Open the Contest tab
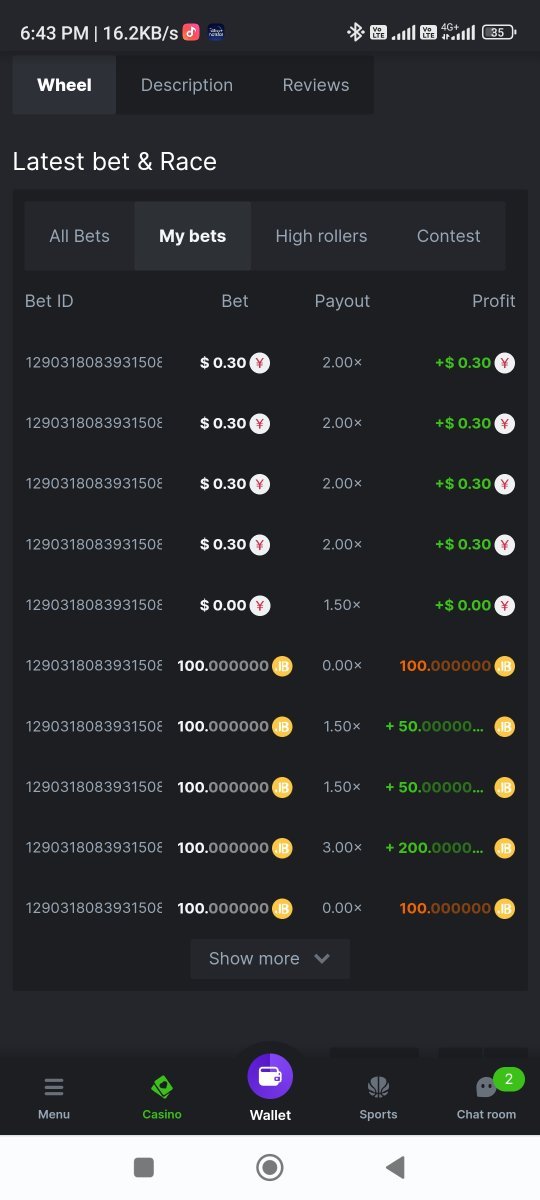Screen dimensions: 540x1200 [x=448, y=236]
